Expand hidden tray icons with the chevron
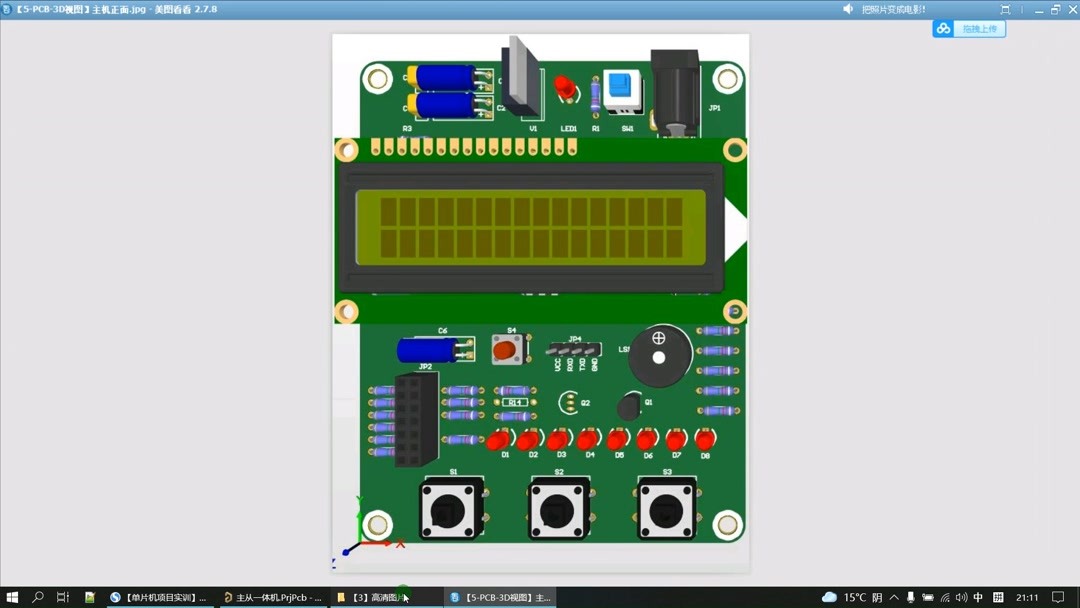This screenshot has height=608, width=1080. click(892, 596)
